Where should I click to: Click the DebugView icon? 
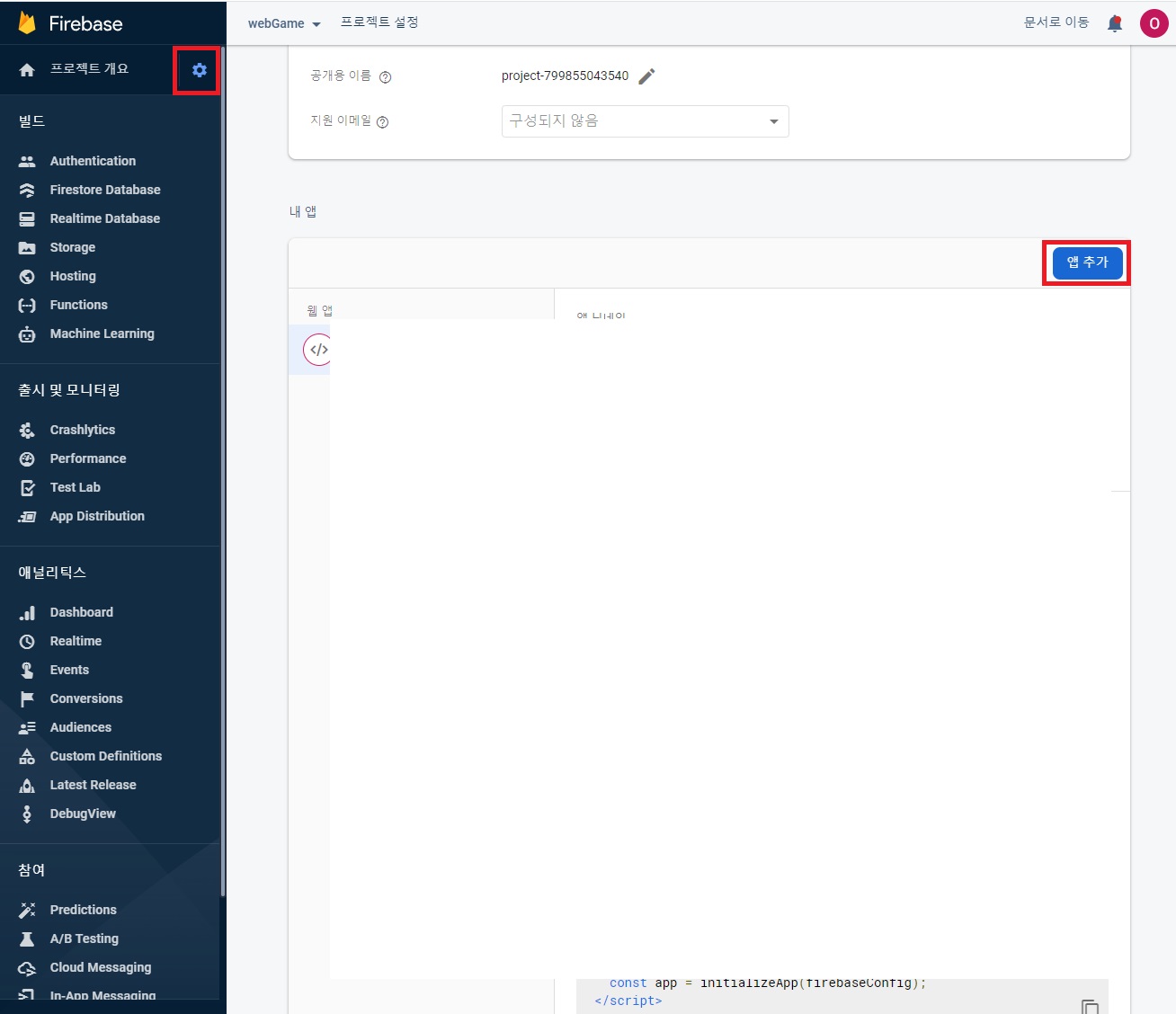pyautogui.click(x=27, y=814)
